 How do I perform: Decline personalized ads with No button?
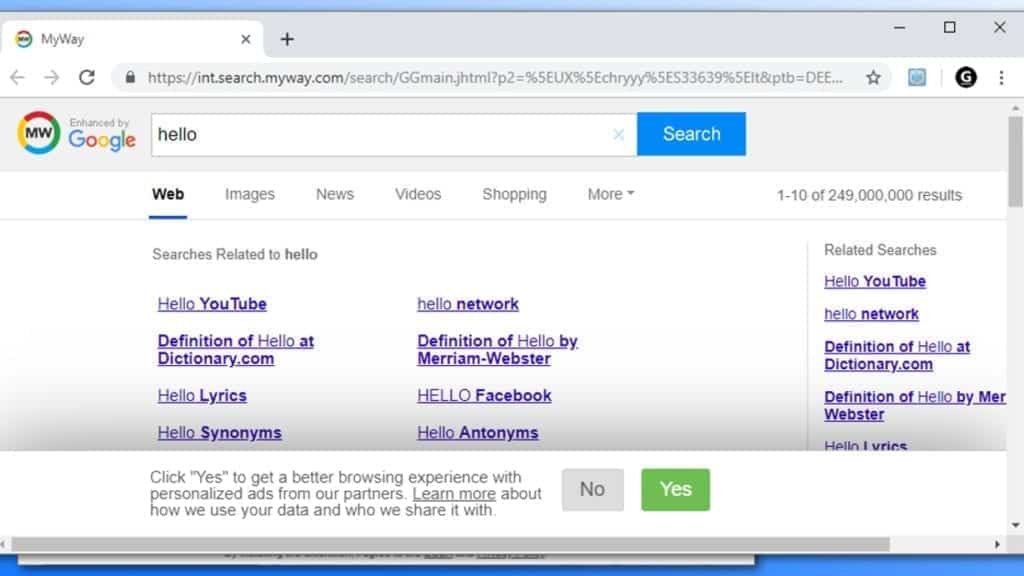592,489
